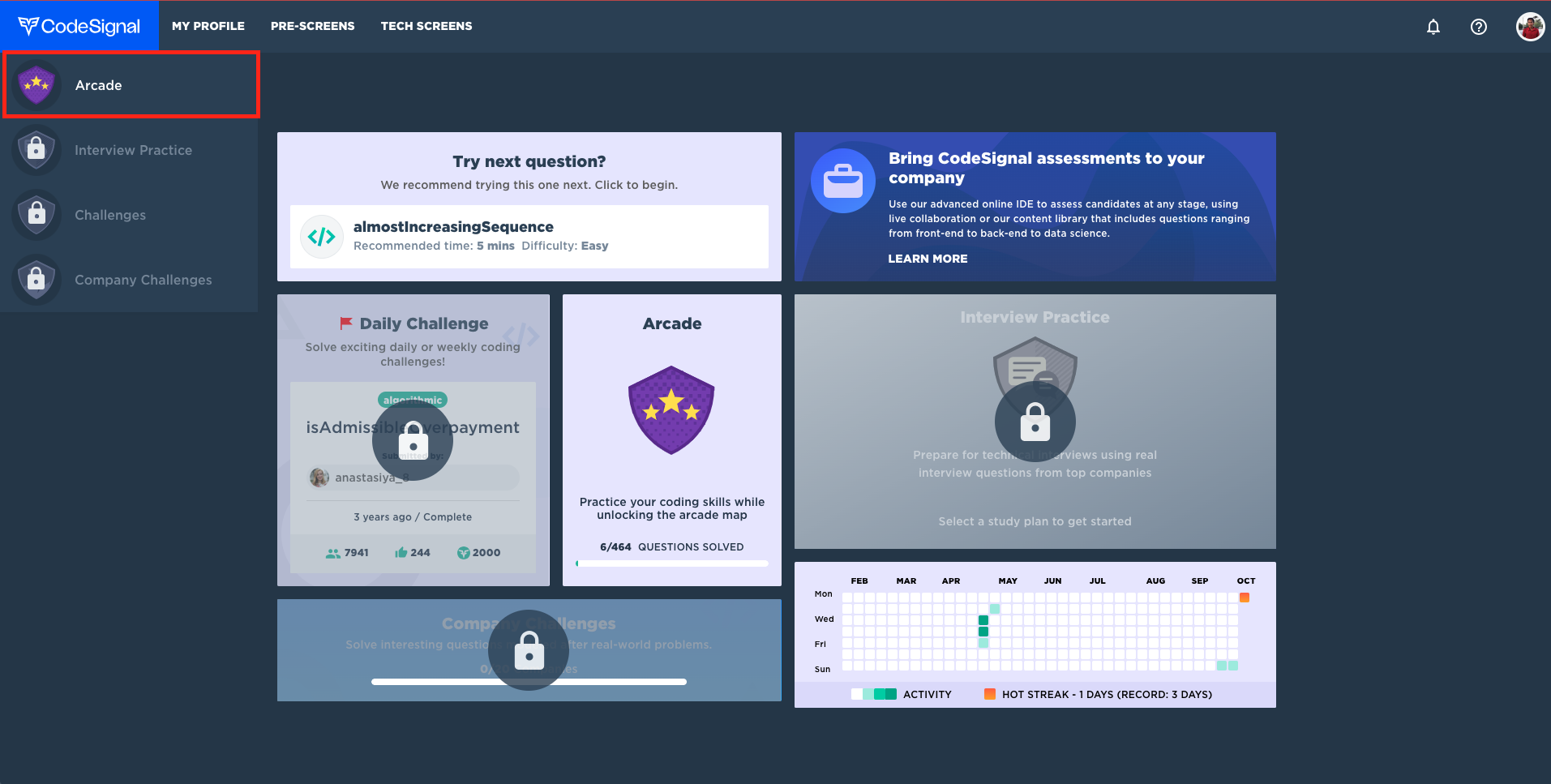The image size is (1551, 784).
Task: Select Interview Practice in the sidebar
Action: (x=130, y=150)
